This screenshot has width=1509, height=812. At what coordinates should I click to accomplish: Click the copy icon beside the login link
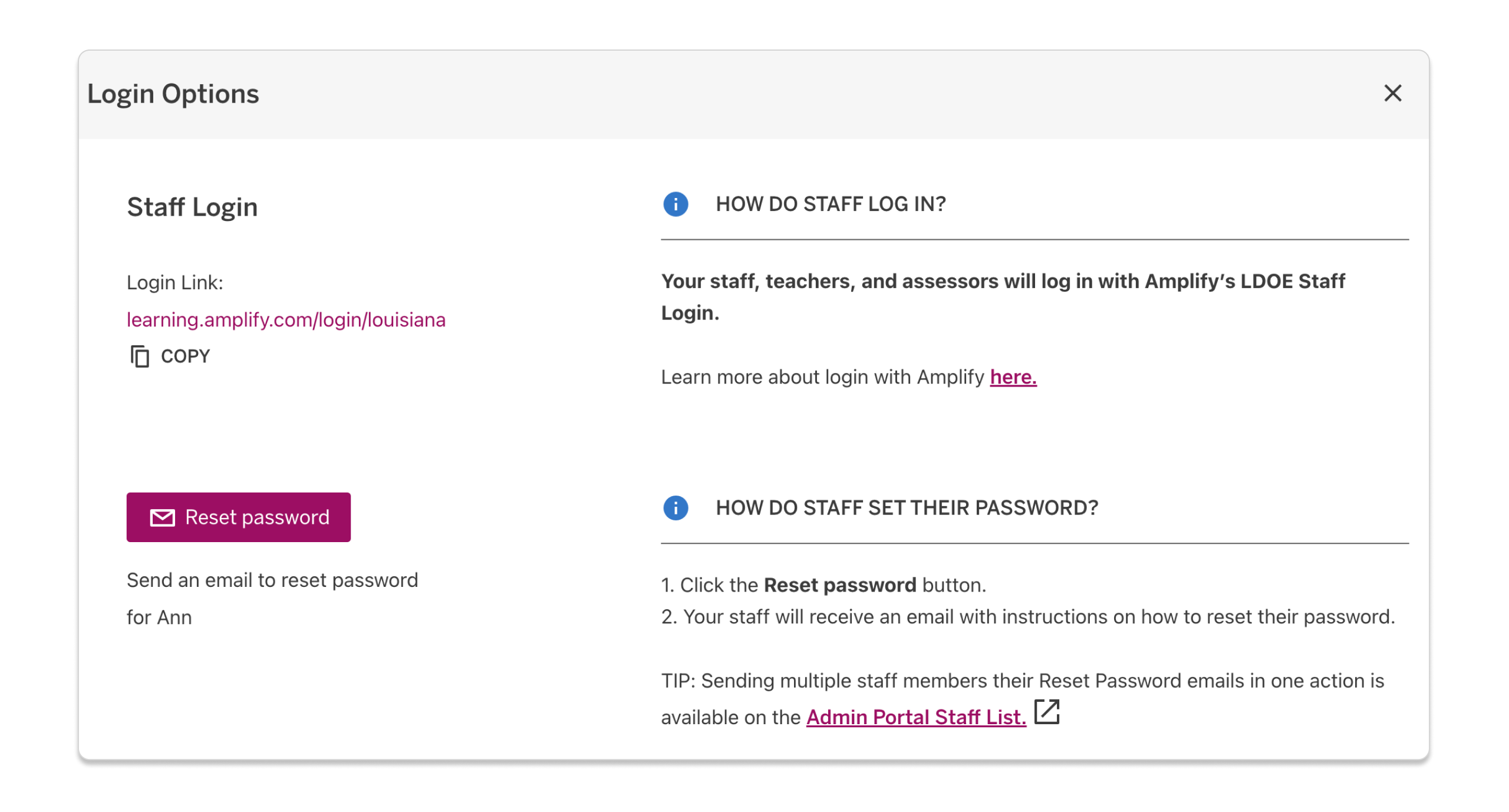point(140,356)
